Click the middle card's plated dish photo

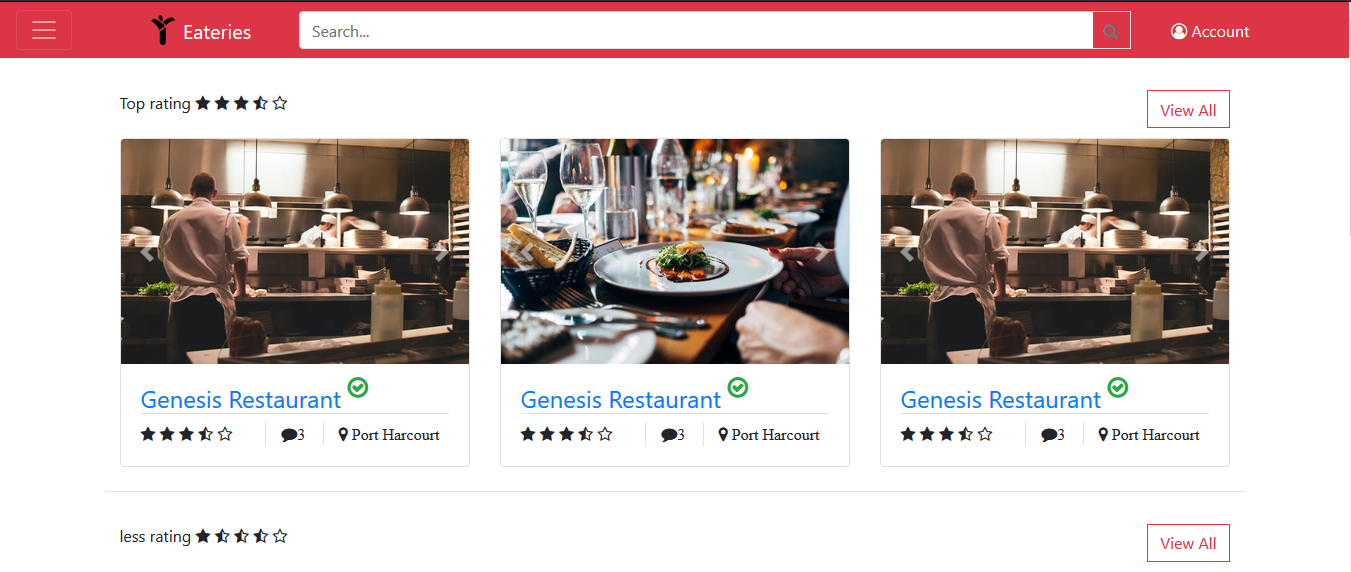tap(675, 252)
